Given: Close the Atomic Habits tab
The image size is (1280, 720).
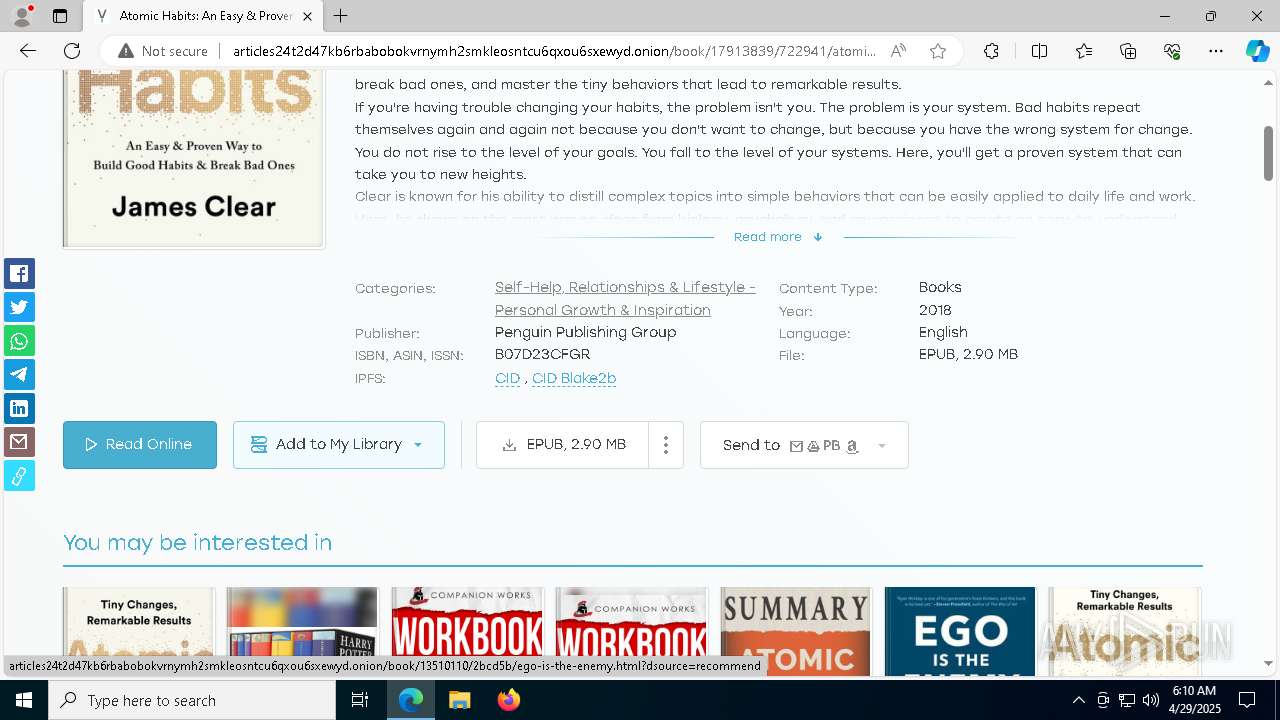Looking at the screenshot, I should click(x=308, y=16).
